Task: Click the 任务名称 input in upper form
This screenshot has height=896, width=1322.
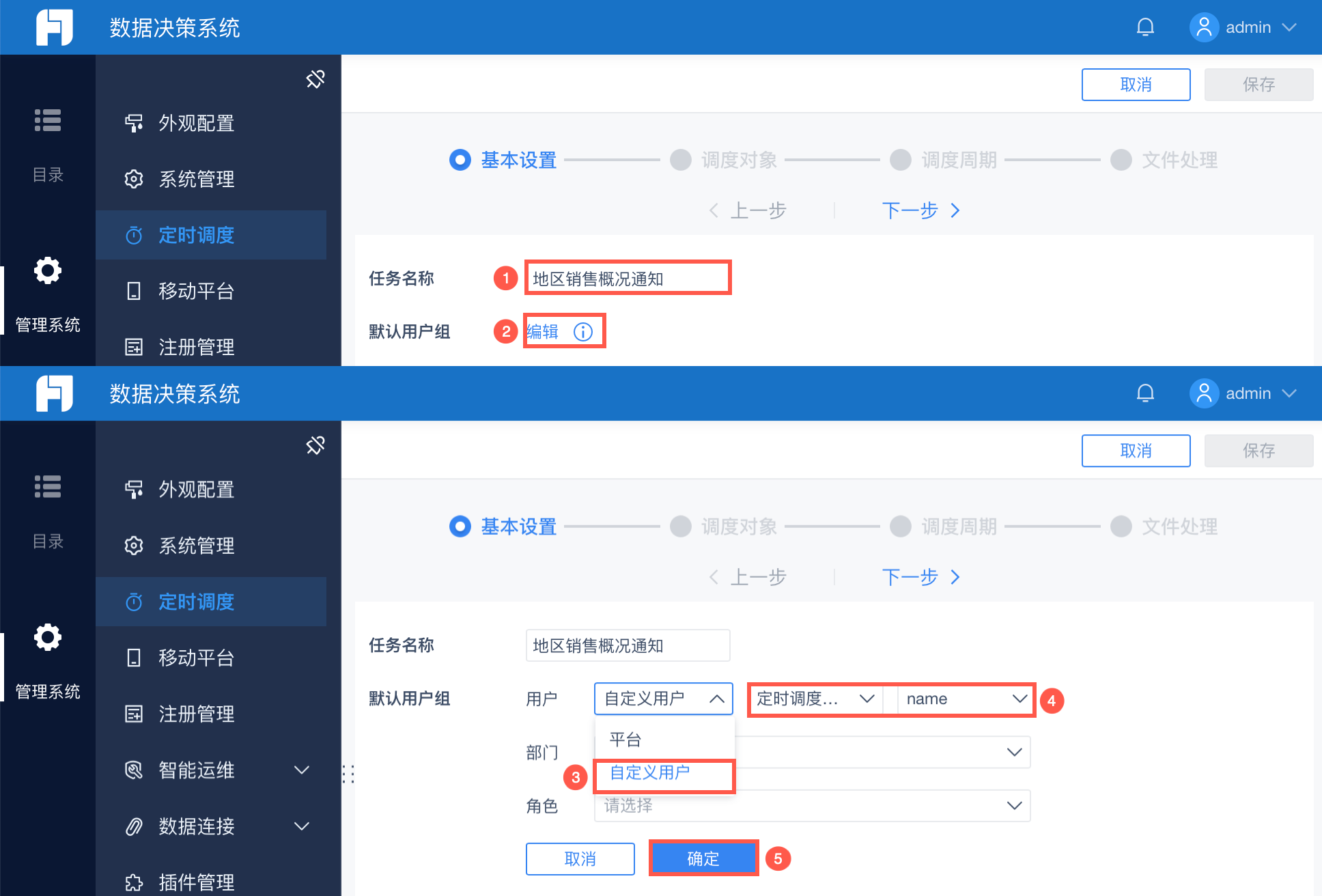Action: point(627,279)
